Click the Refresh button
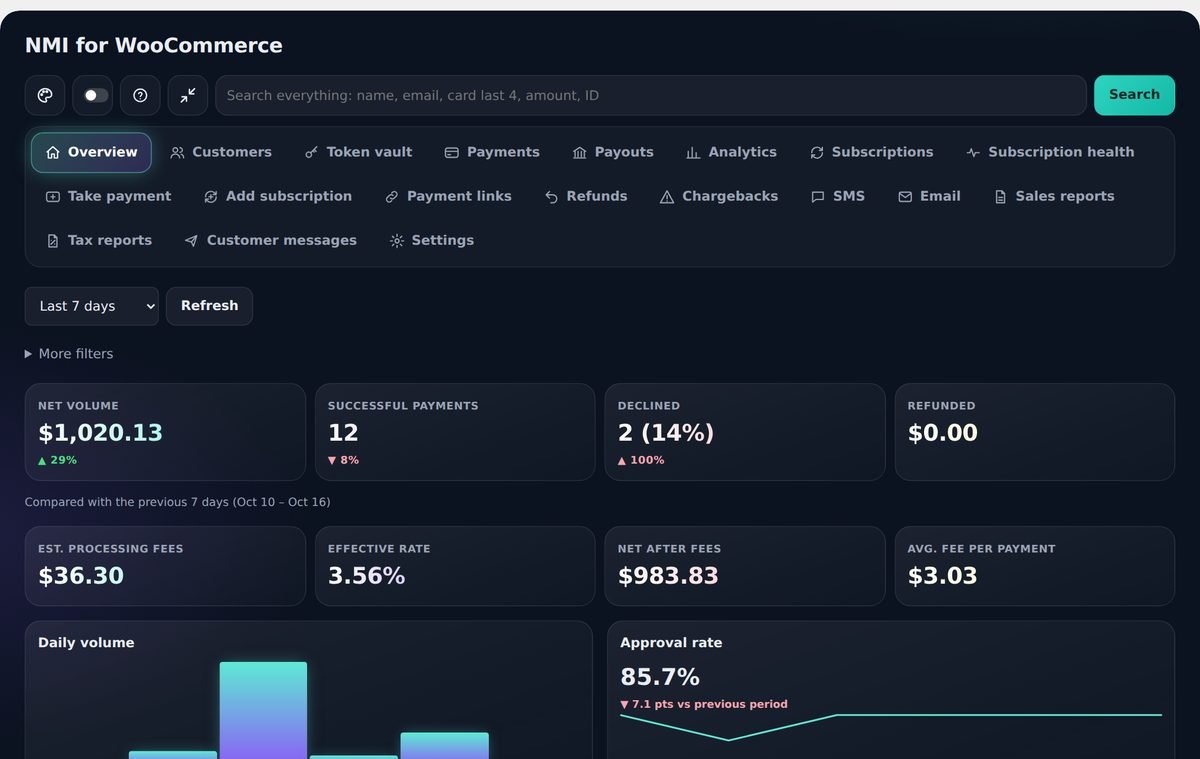The height and width of the screenshot is (759, 1200). click(x=209, y=306)
